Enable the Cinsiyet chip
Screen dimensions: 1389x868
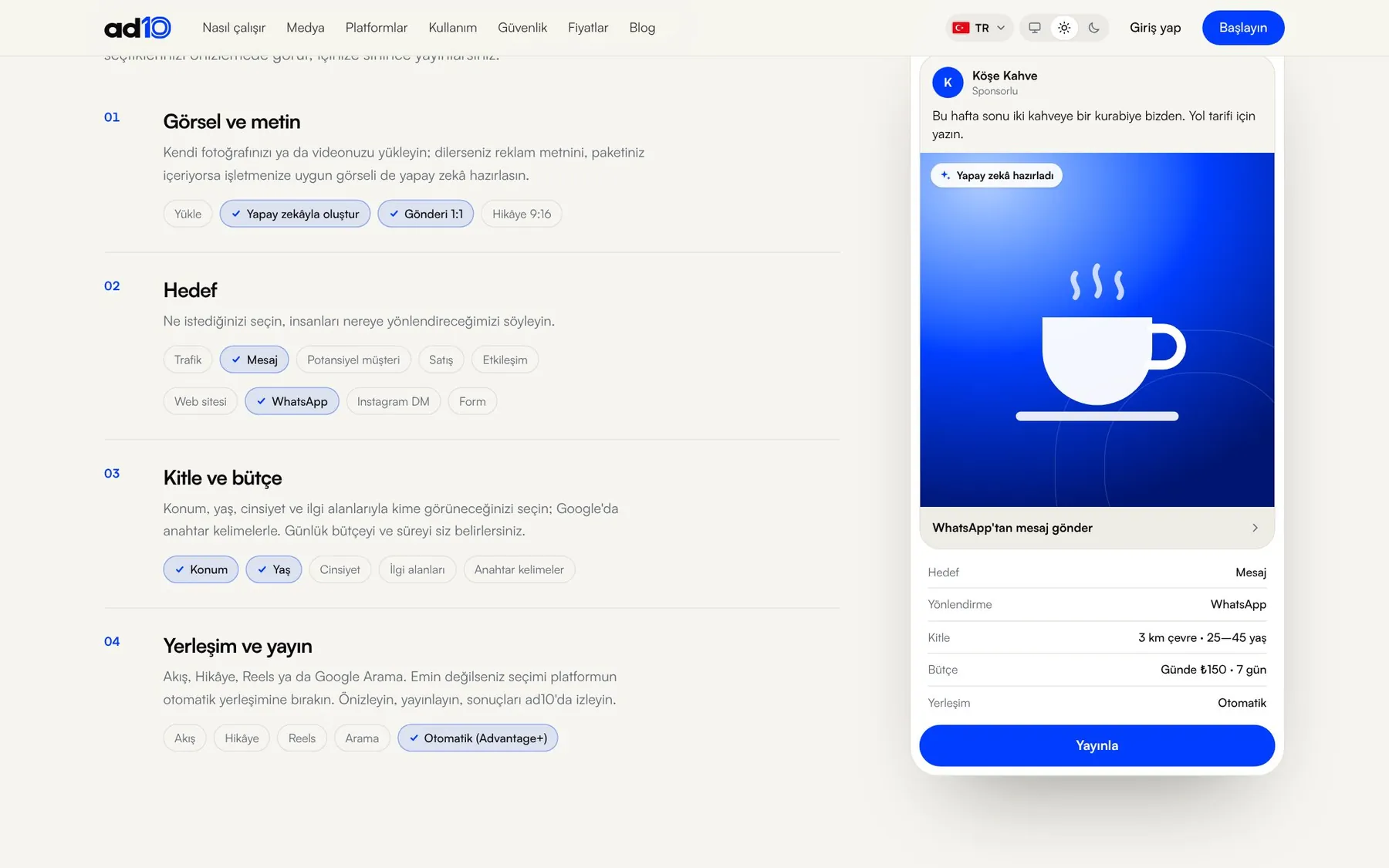click(340, 569)
